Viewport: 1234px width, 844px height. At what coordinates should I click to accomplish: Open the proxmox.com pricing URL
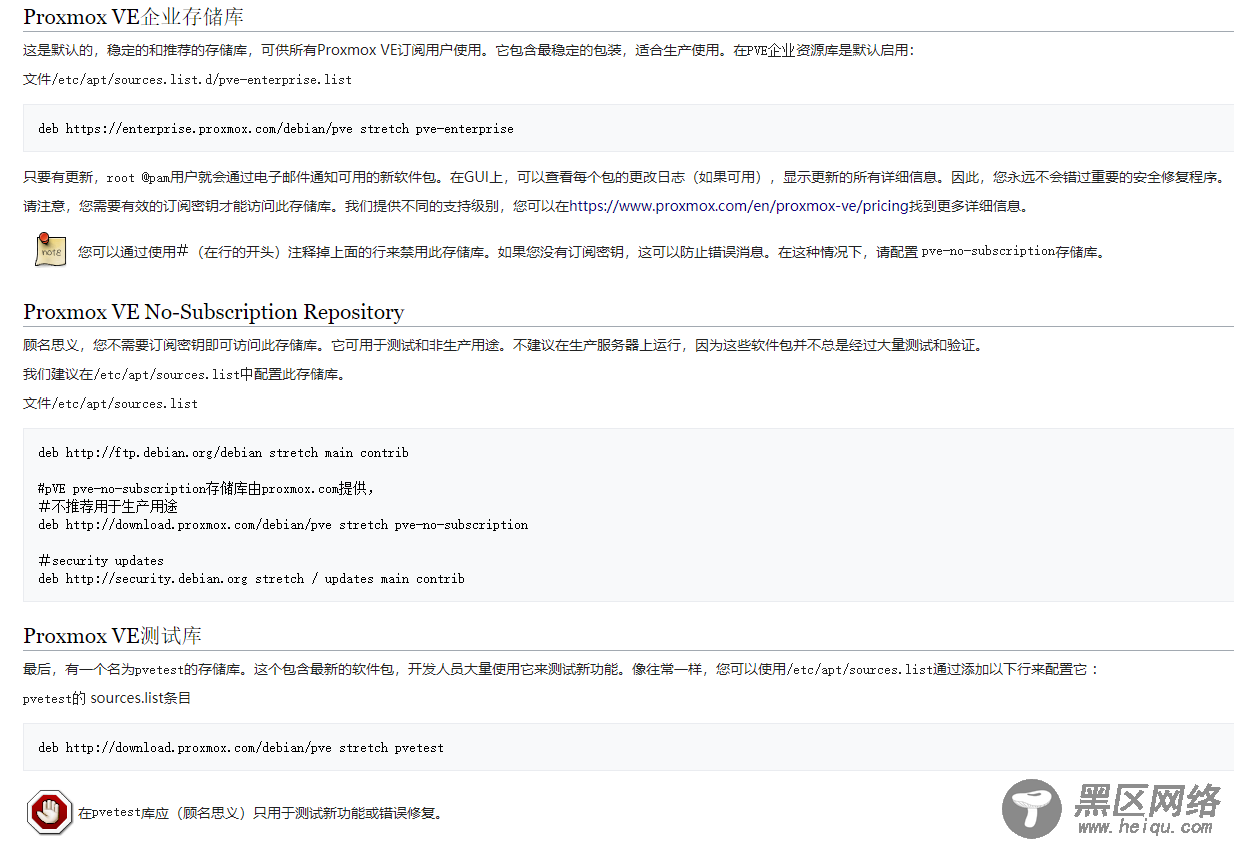coord(739,206)
